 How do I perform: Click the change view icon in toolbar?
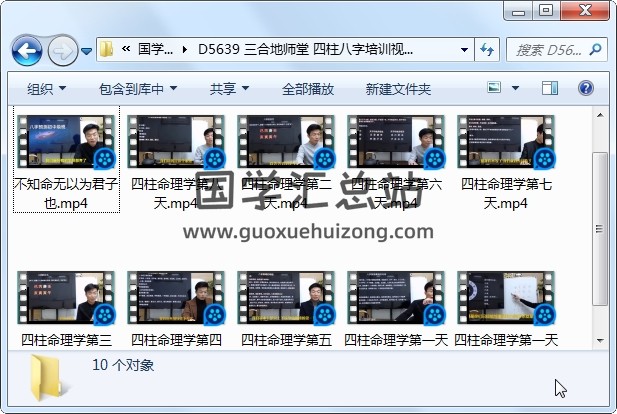pyautogui.click(x=494, y=88)
